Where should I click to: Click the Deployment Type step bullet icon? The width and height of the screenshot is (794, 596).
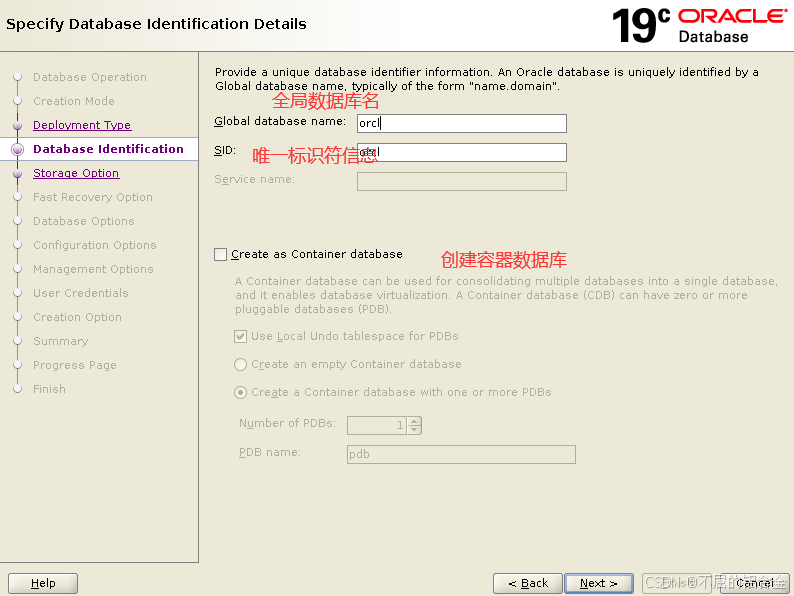tap(18, 126)
